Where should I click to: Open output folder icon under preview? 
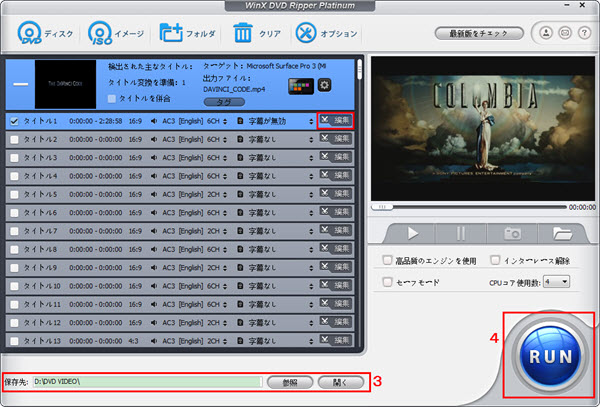pos(561,233)
